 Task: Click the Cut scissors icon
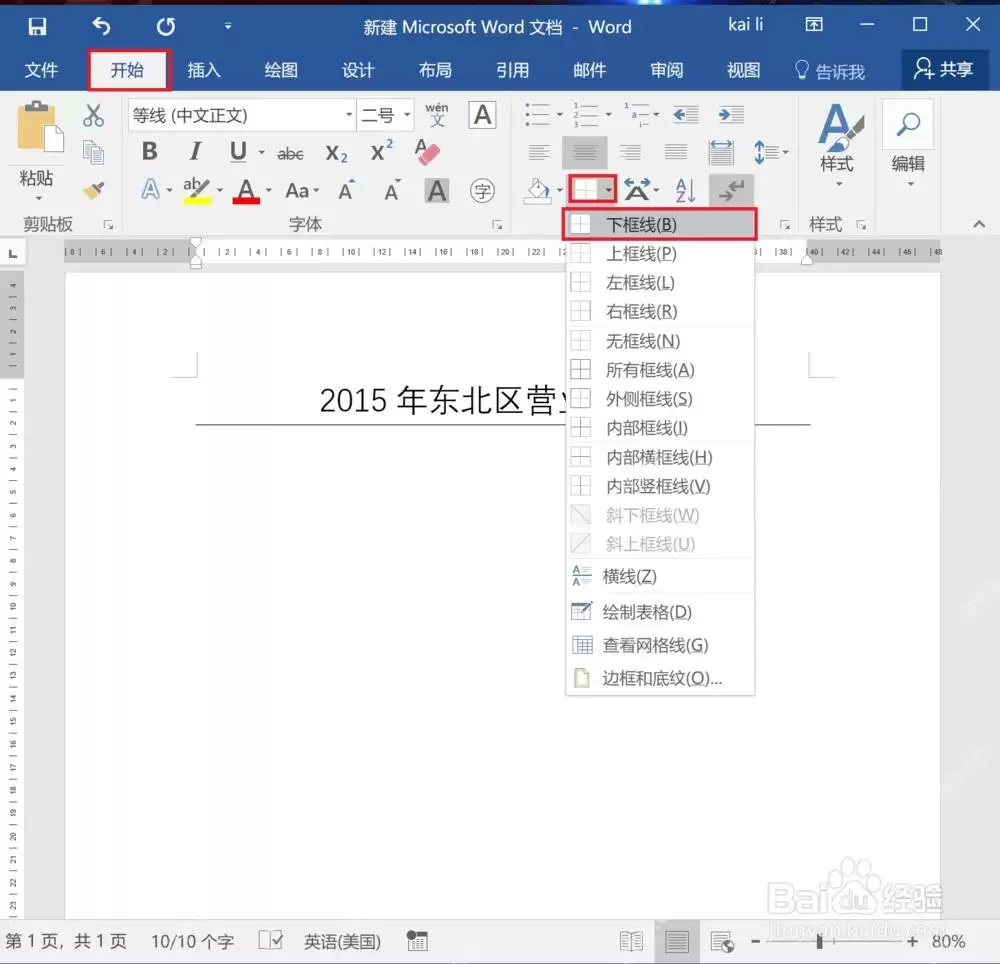coord(94,115)
